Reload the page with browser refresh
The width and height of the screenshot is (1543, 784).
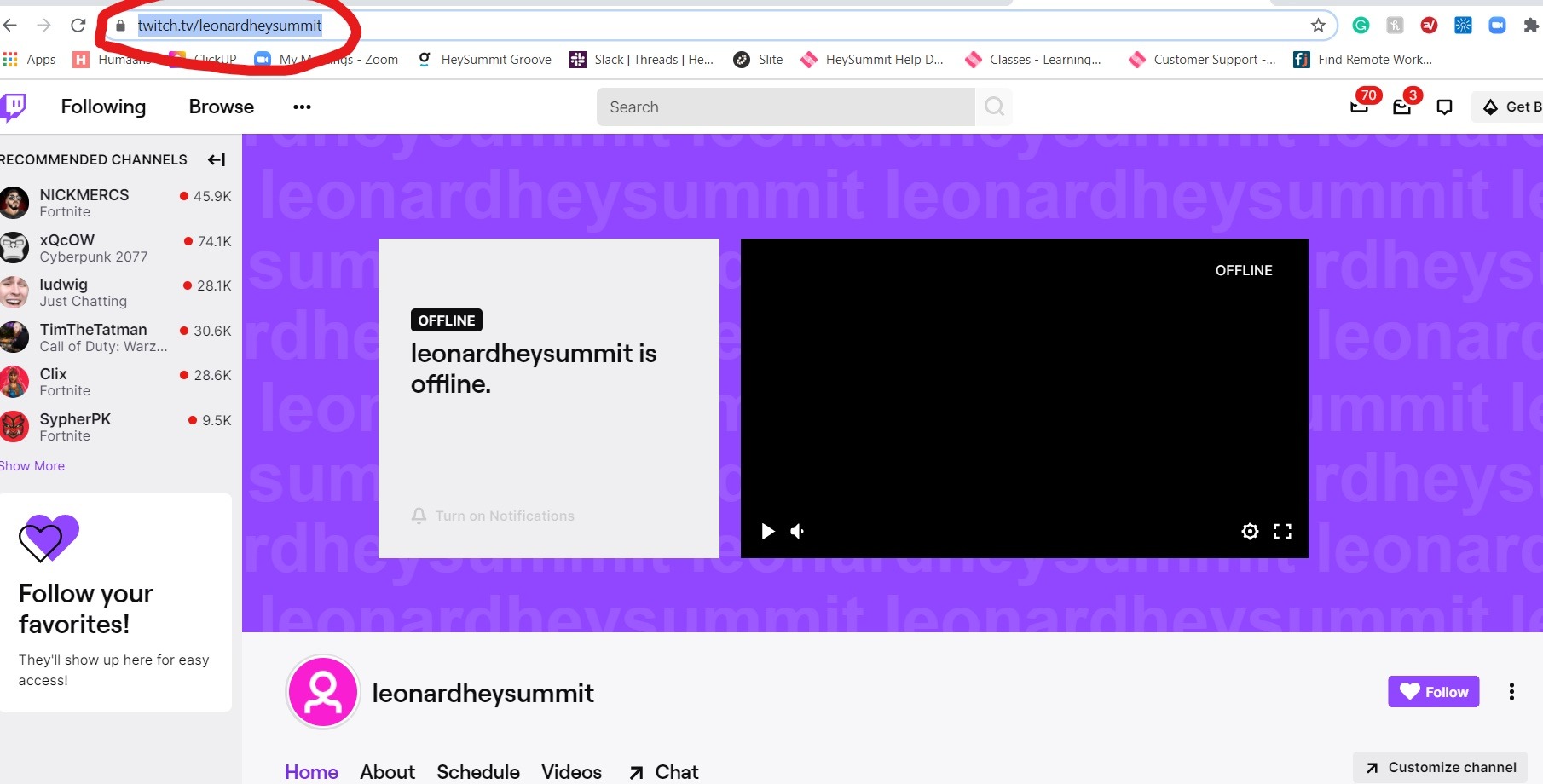coord(78,26)
